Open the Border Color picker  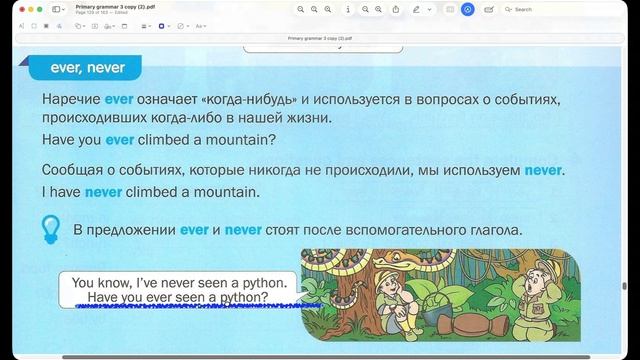(x=164, y=26)
